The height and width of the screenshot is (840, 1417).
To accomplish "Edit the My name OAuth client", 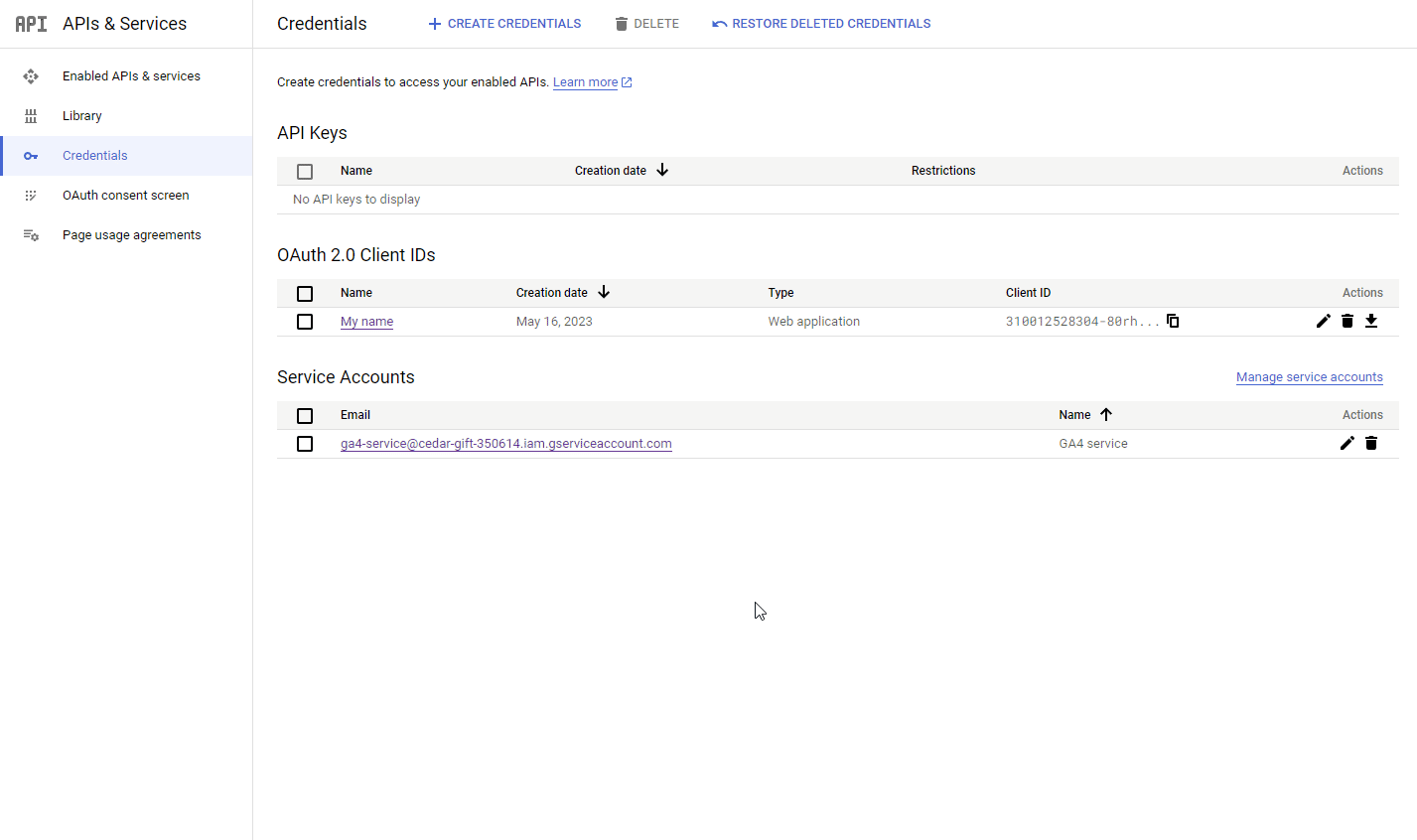I will [1323, 321].
